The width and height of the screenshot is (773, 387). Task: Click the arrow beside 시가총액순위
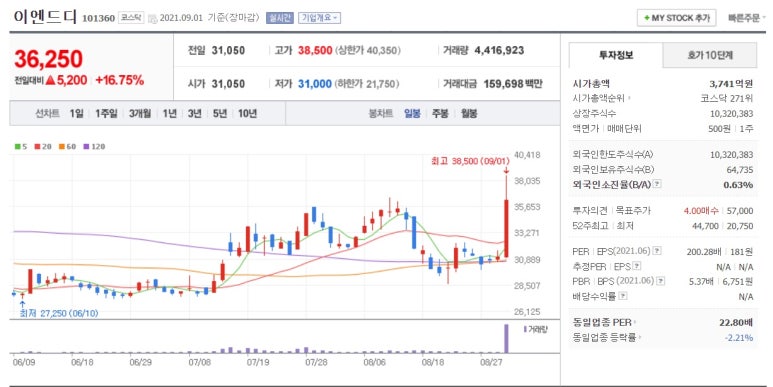coord(630,99)
